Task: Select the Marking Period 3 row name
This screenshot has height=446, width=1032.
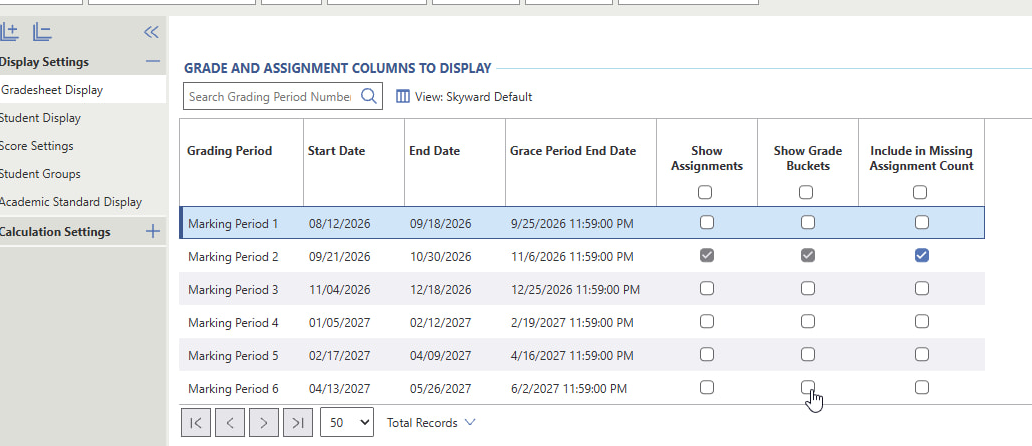Action: click(233, 289)
